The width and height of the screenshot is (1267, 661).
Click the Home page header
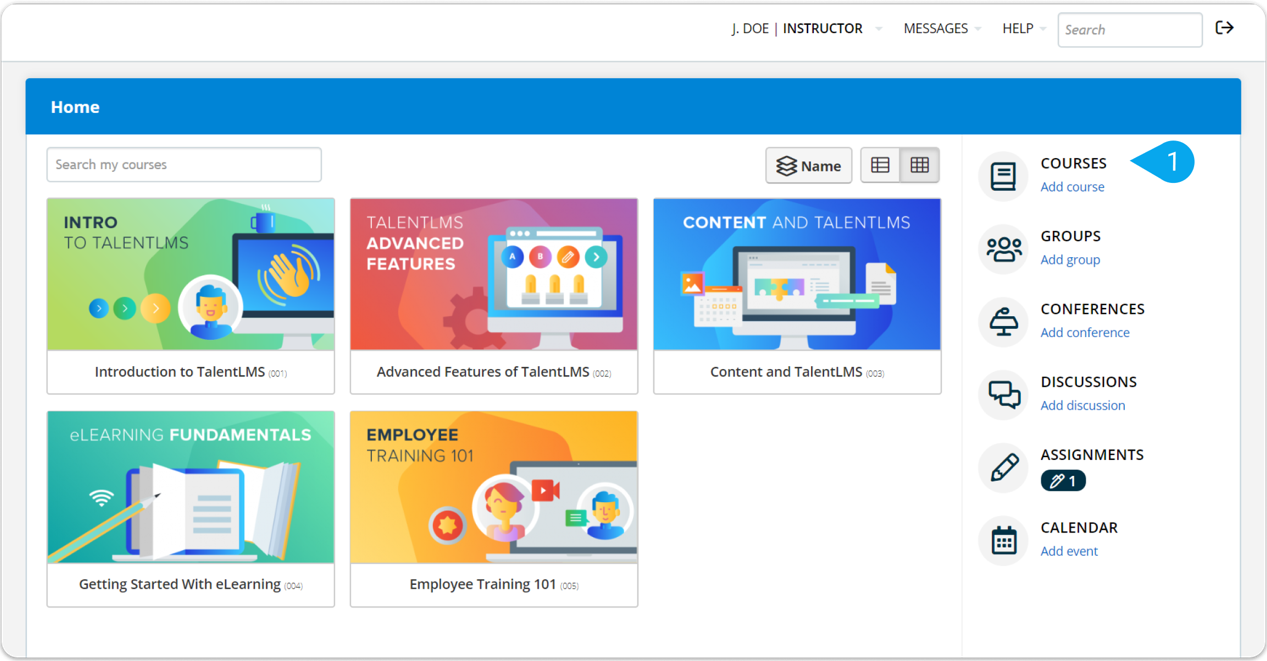(75, 107)
